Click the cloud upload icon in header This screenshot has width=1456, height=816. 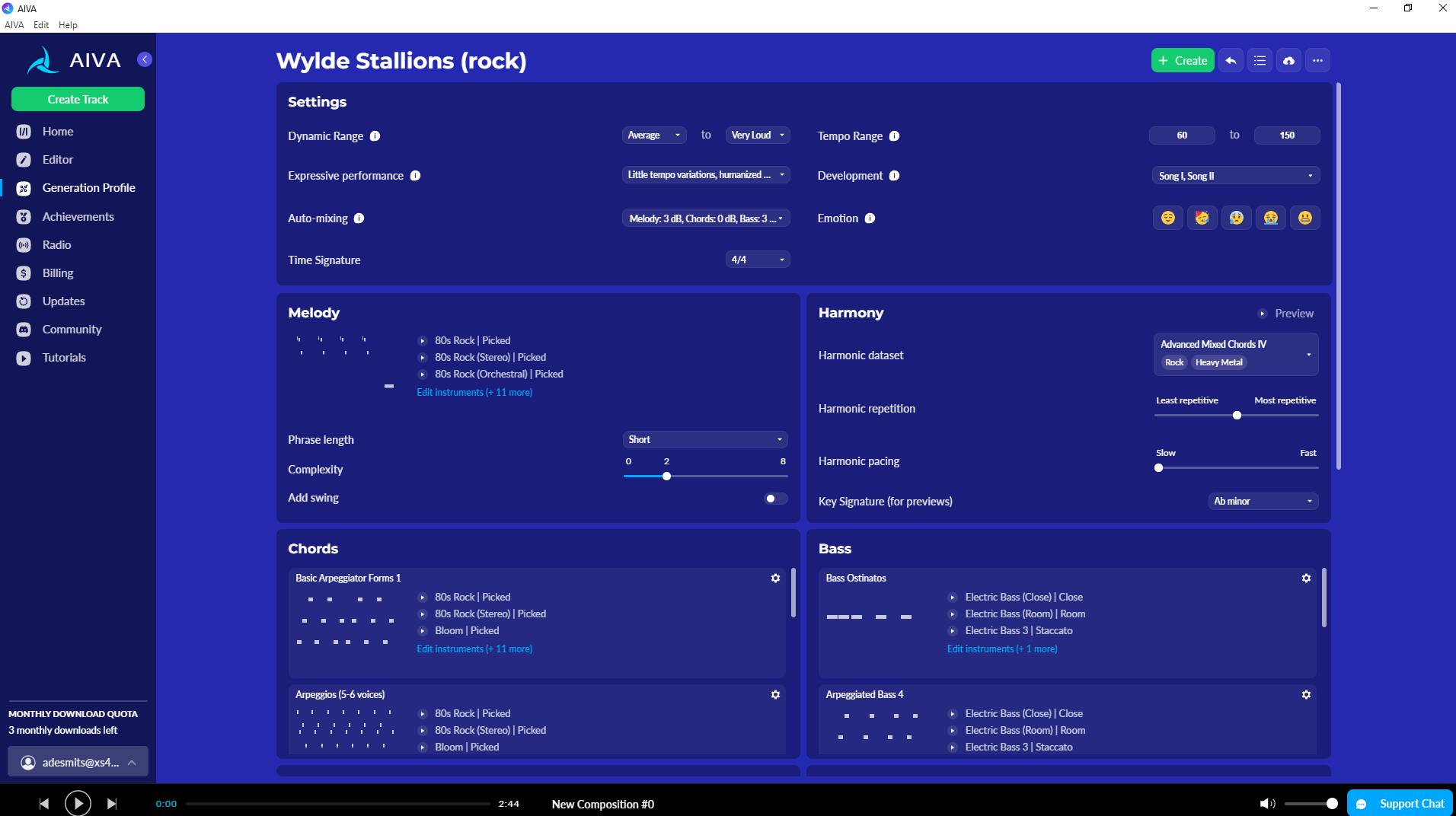(1288, 61)
